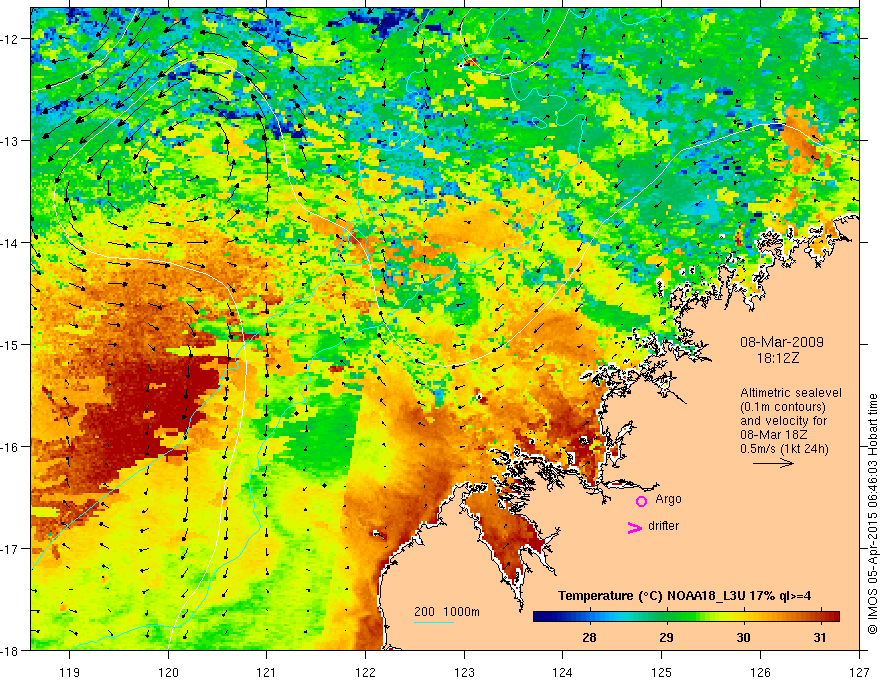The image size is (880, 680).
Task: Click longitude axis label 124
Action: point(563,672)
